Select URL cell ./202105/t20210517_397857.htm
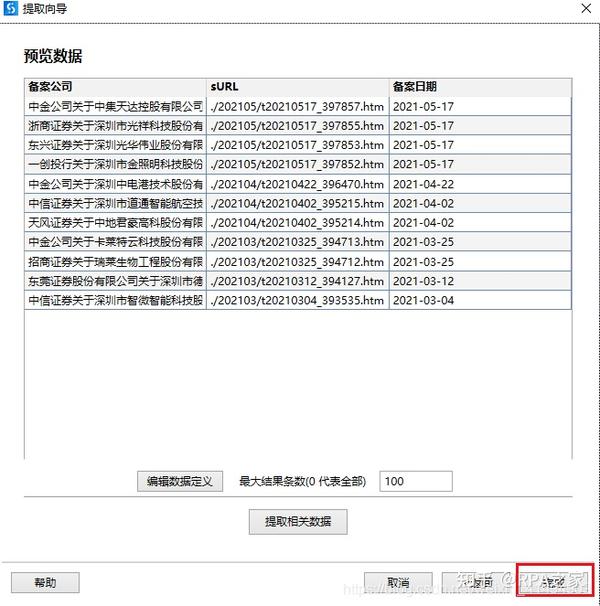 point(298,106)
